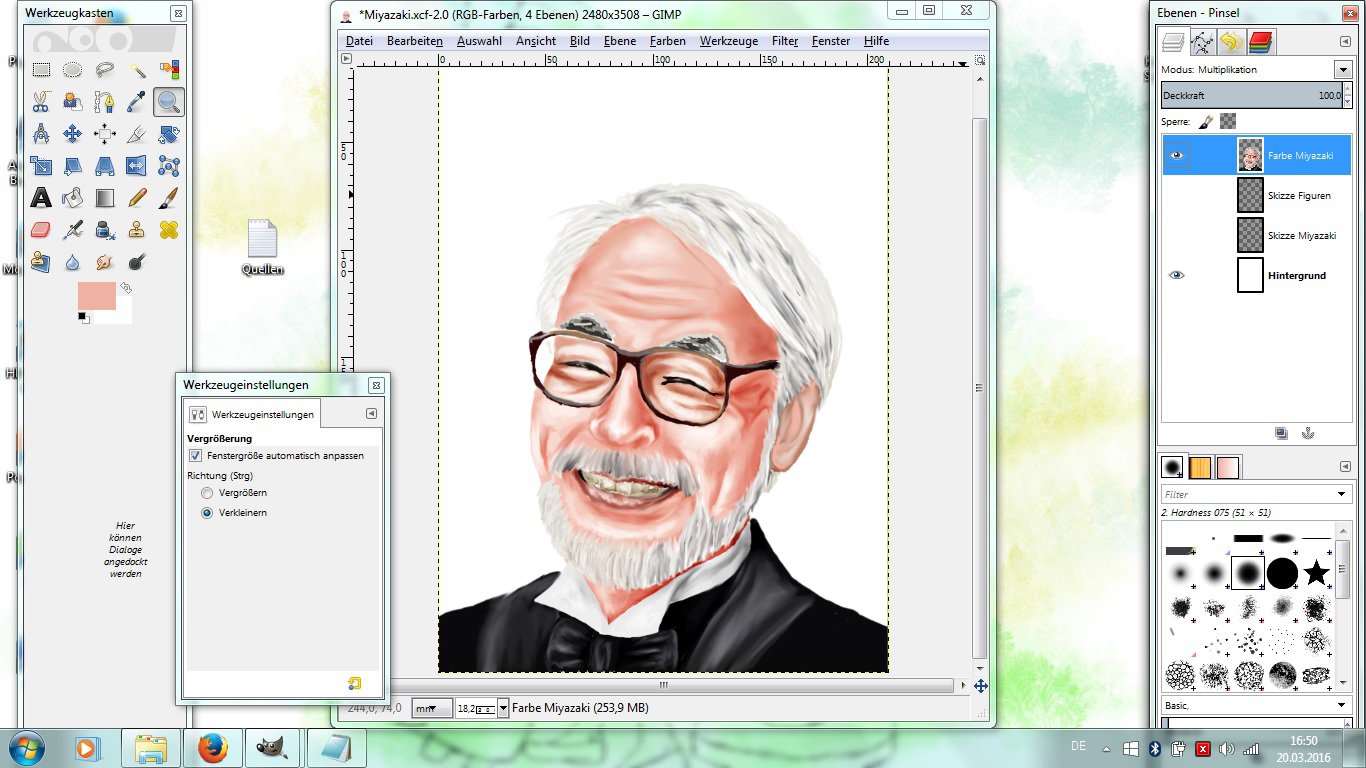Open the 'Farben' menu
The width and height of the screenshot is (1366, 768).
[668, 41]
